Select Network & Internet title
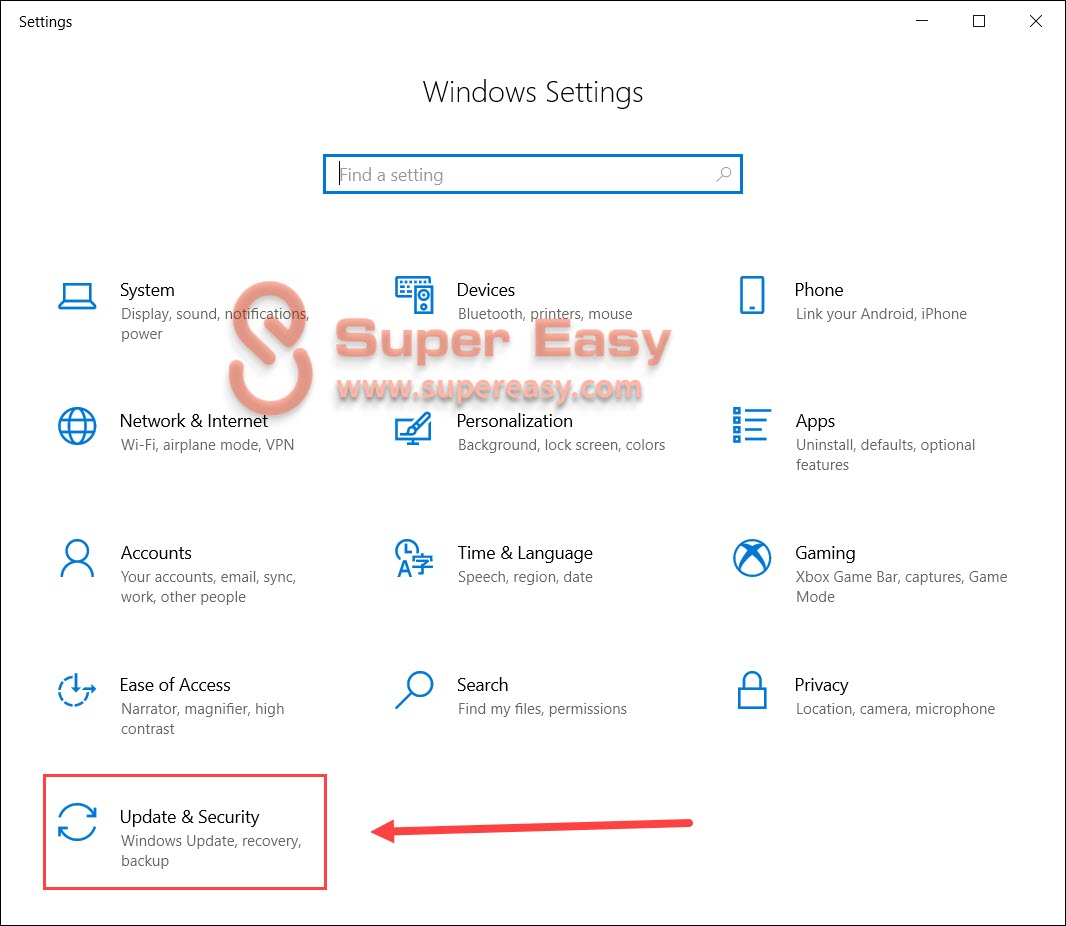This screenshot has height=926, width=1066. pos(194,422)
